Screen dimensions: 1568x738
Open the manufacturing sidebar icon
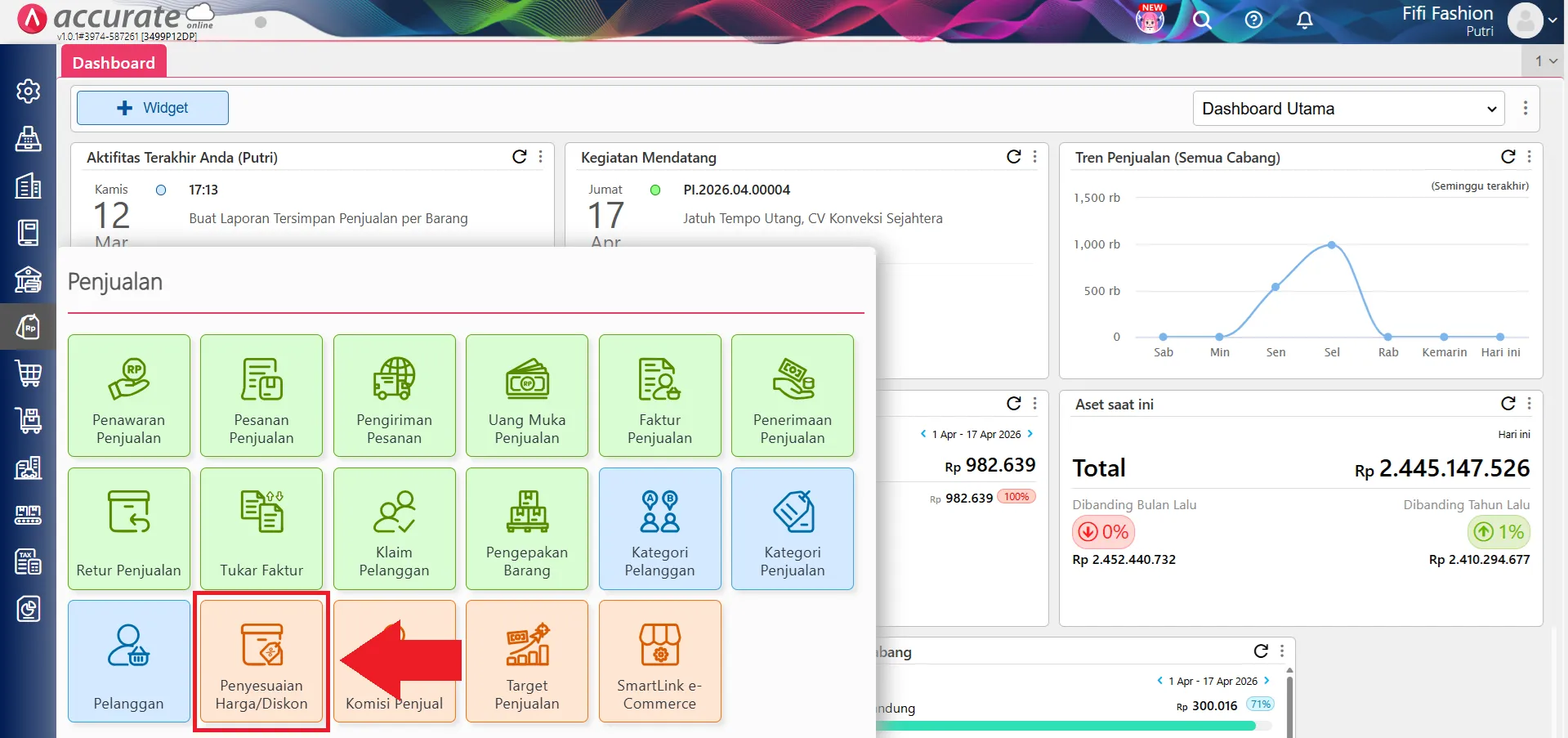tap(28, 515)
